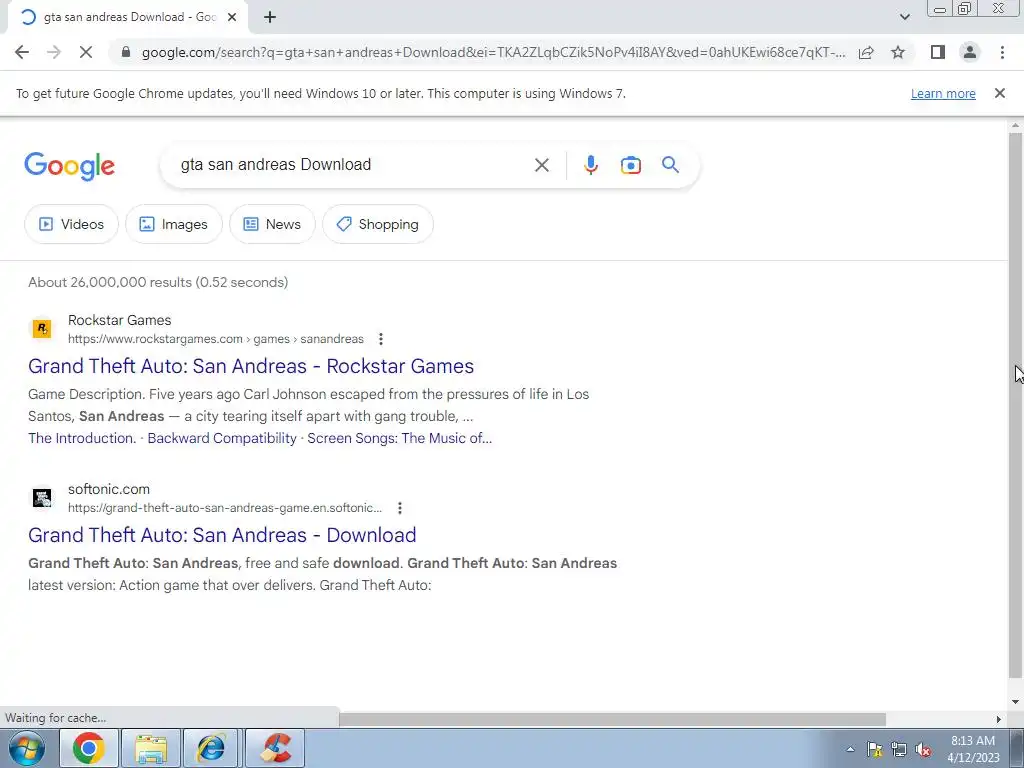Open CCleaner from the taskbar

tap(275, 748)
